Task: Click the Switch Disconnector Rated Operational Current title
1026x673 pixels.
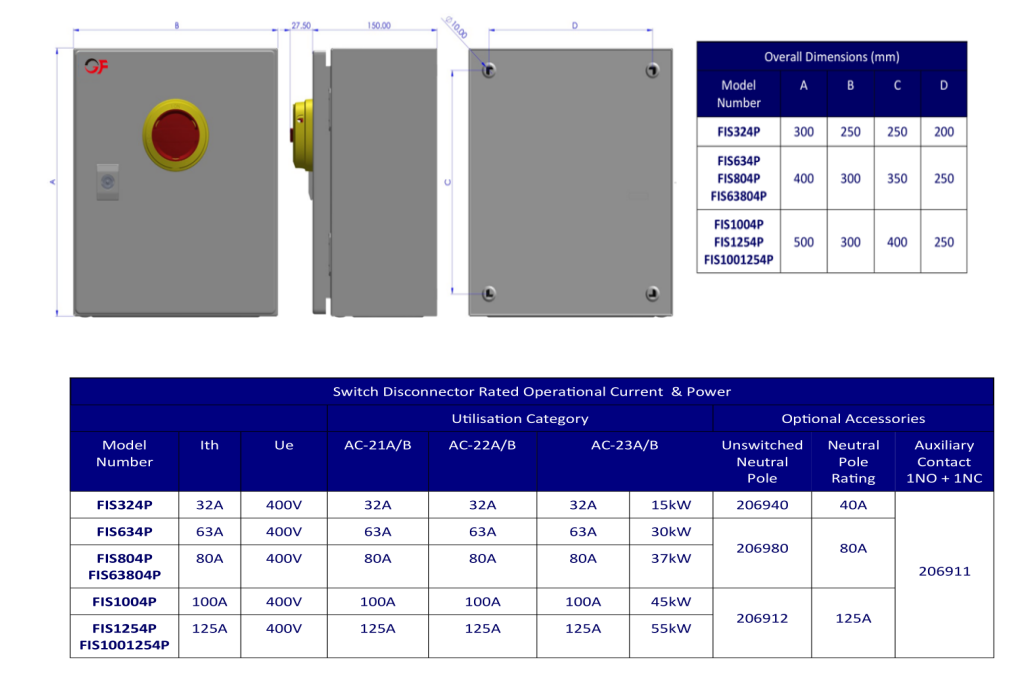Action: (x=531, y=392)
